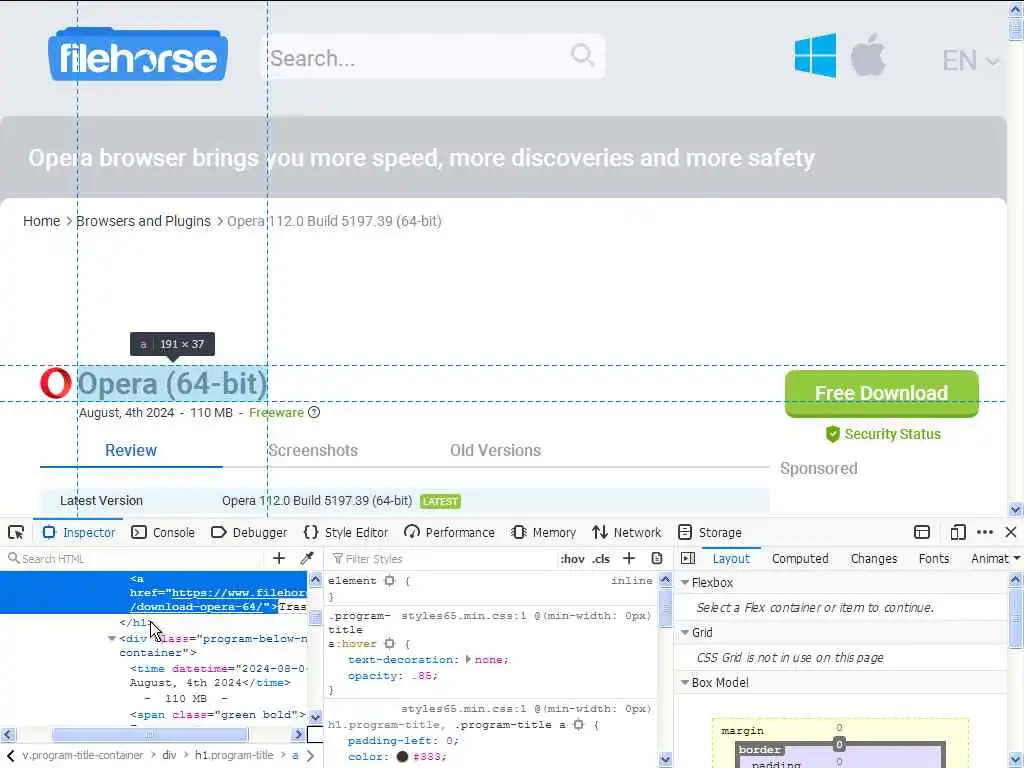Image resolution: width=1024 pixels, height=768 pixels.
Task: Highlight element rule selector target icon
Action: point(390,581)
